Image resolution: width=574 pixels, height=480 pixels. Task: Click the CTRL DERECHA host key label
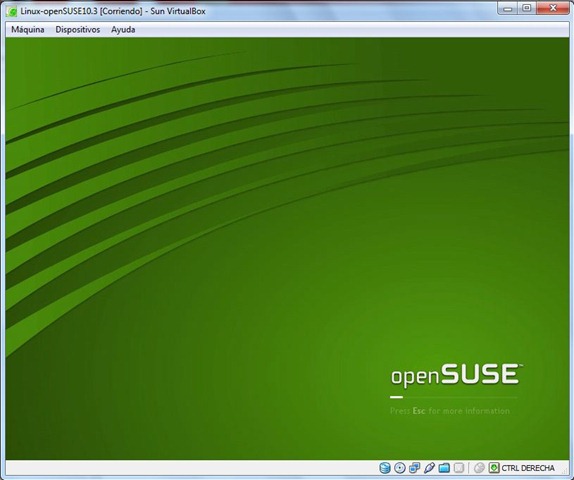point(528,468)
